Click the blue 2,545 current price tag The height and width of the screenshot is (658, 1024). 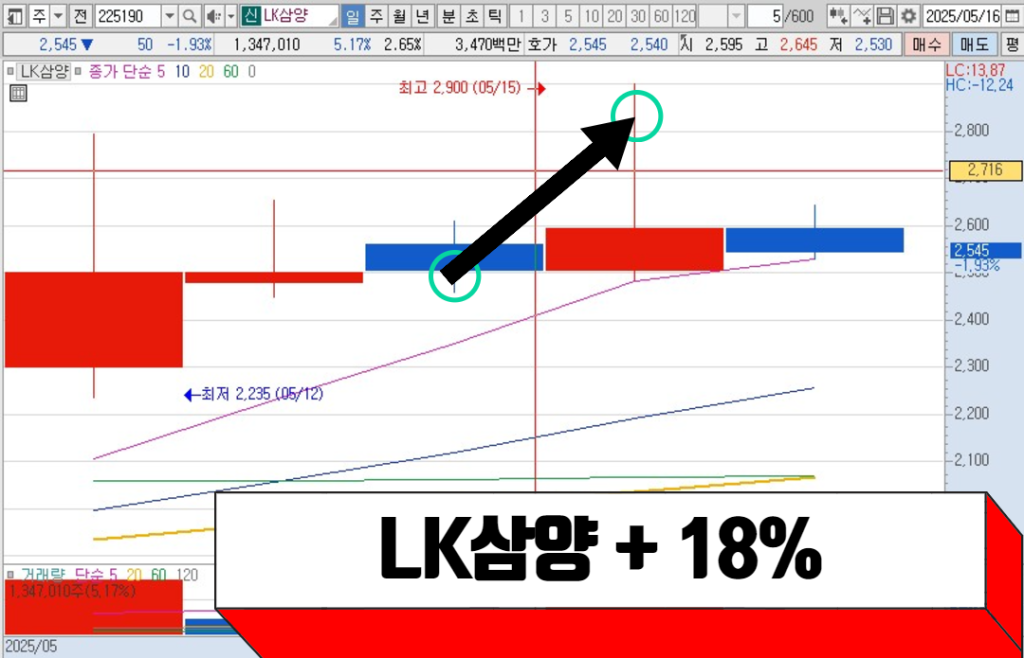986,251
